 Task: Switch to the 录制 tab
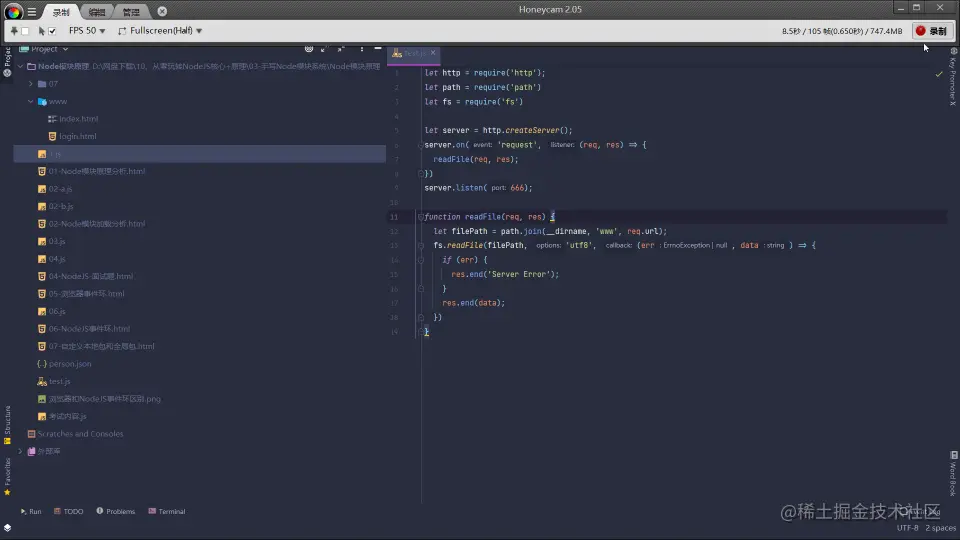pyautogui.click(x=61, y=12)
